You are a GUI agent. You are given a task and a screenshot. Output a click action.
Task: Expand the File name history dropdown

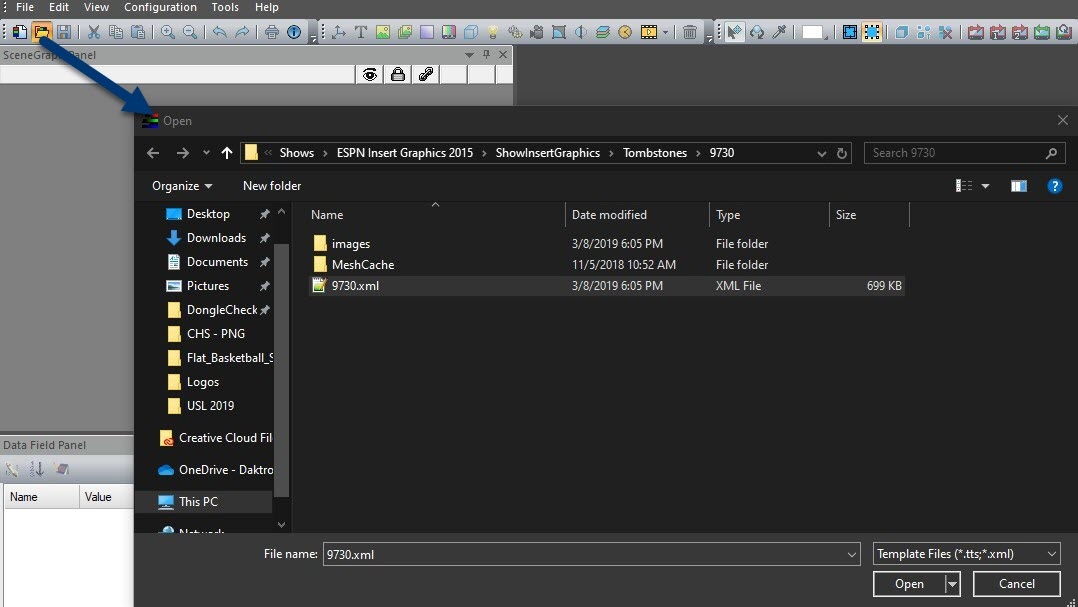(x=851, y=553)
